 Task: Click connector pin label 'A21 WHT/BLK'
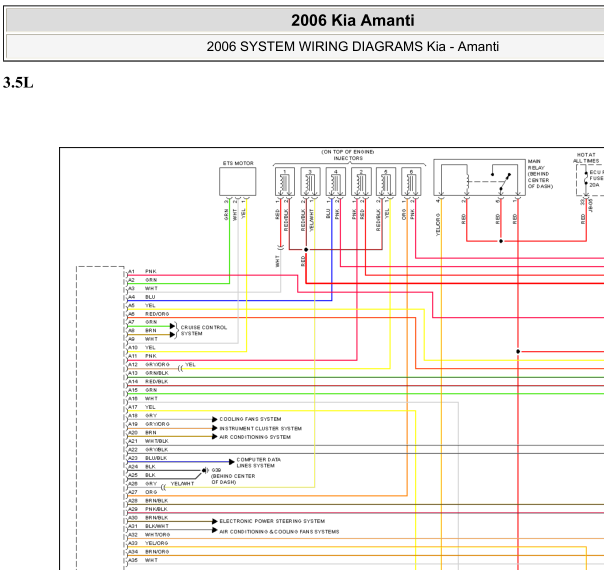point(148,441)
